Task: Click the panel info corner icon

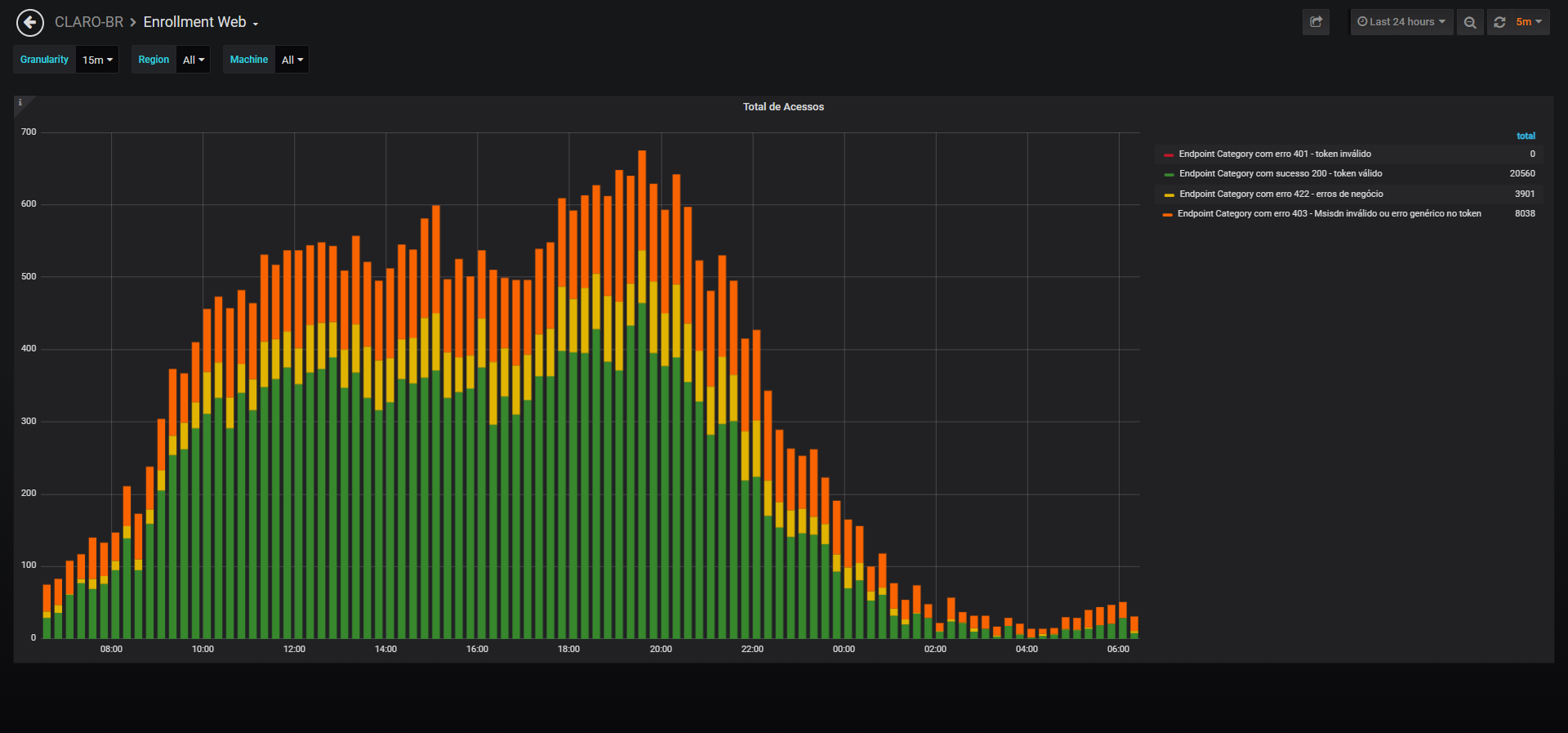Action: (x=20, y=103)
